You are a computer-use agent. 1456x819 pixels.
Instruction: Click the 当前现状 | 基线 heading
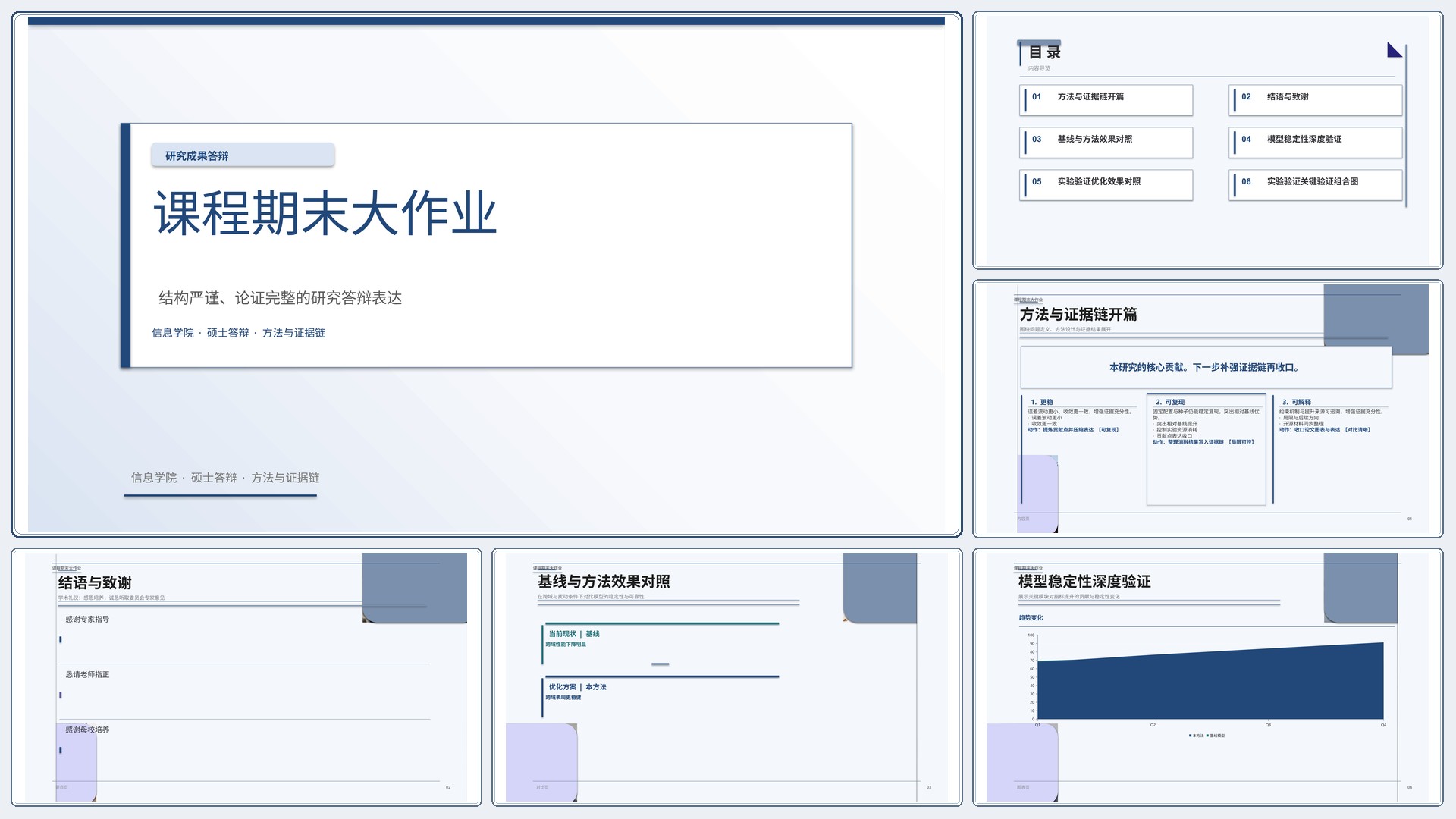(x=574, y=634)
